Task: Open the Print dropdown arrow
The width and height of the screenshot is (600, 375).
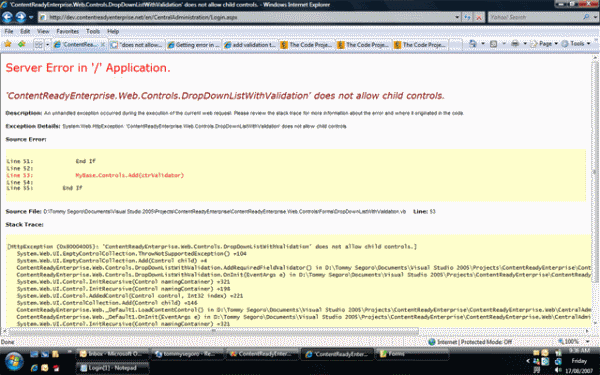Action: [525, 44]
